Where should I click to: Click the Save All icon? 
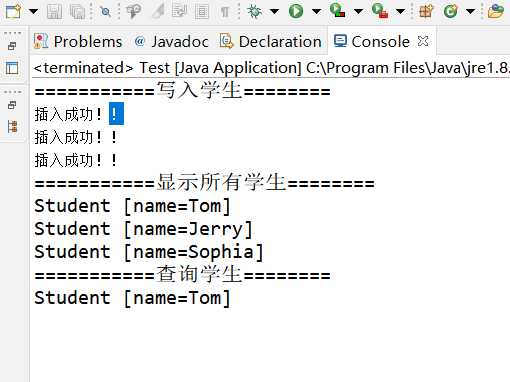pyautogui.click(x=77, y=12)
